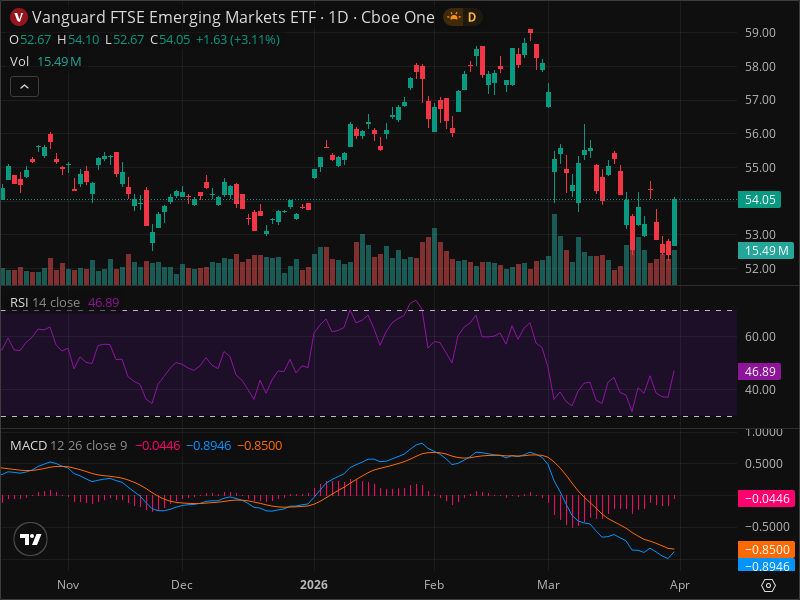Click the last green candle near 54.05
The image size is (800, 600).
click(674, 222)
